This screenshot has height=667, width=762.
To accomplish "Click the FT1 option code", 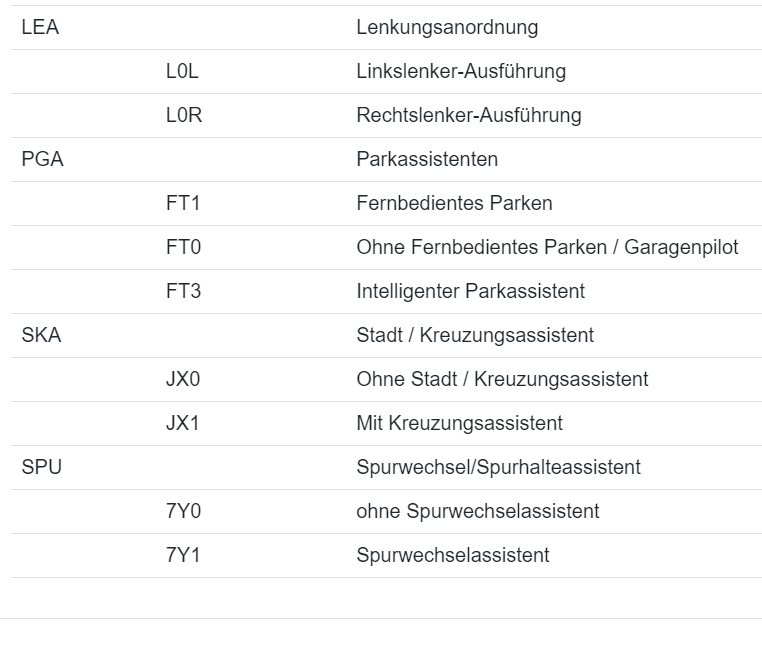I will tap(183, 204).
